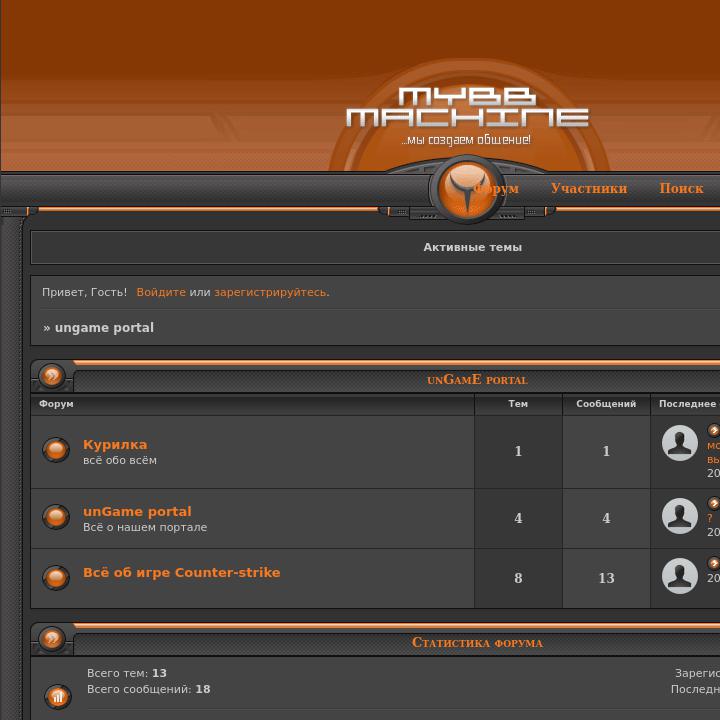Open the unGame portal forum
The width and height of the screenshot is (720, 720).
(x=137, y=511)
